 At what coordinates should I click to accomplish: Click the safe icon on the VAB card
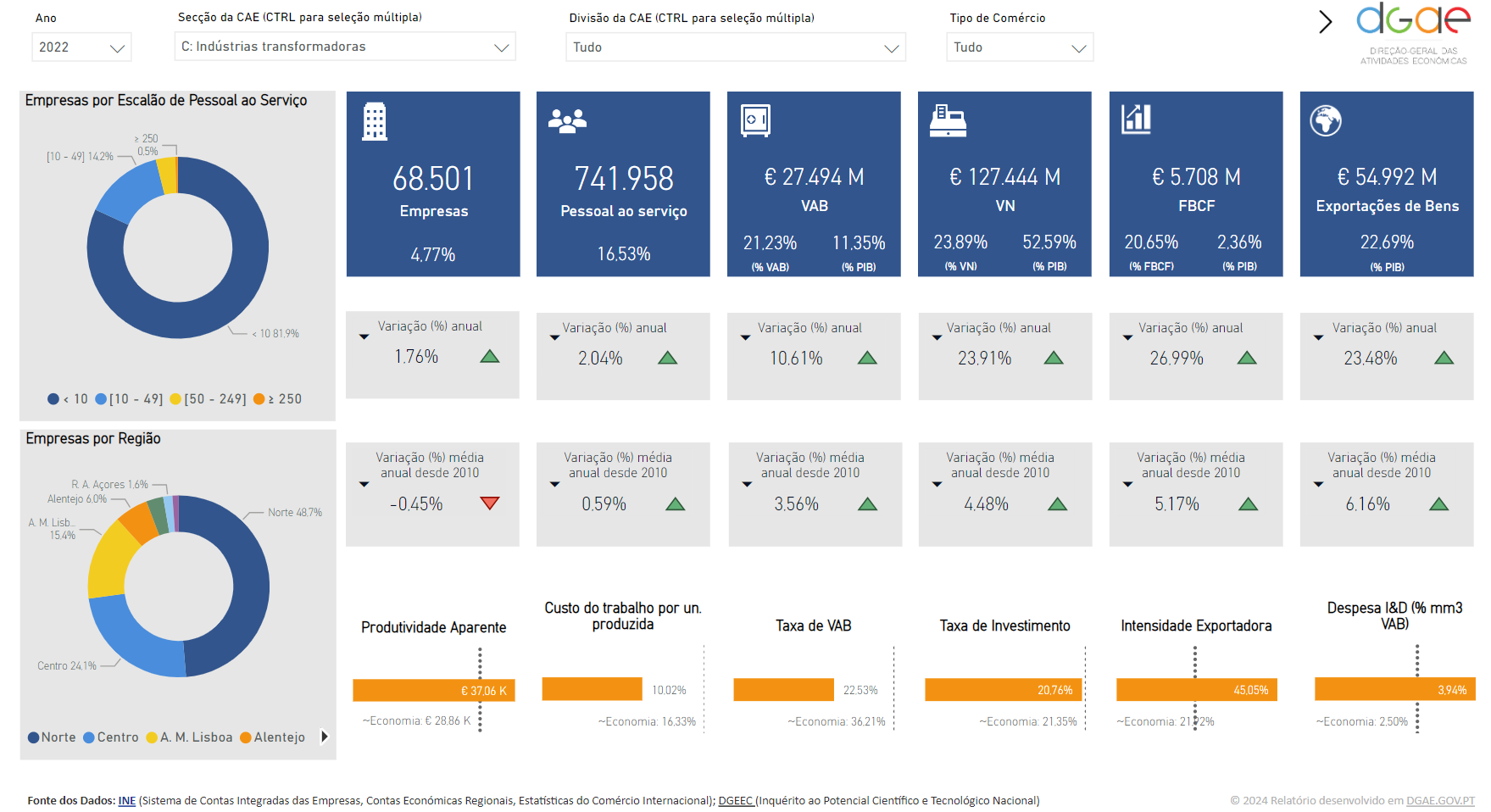pyautogui.click(x=755, y=120)
